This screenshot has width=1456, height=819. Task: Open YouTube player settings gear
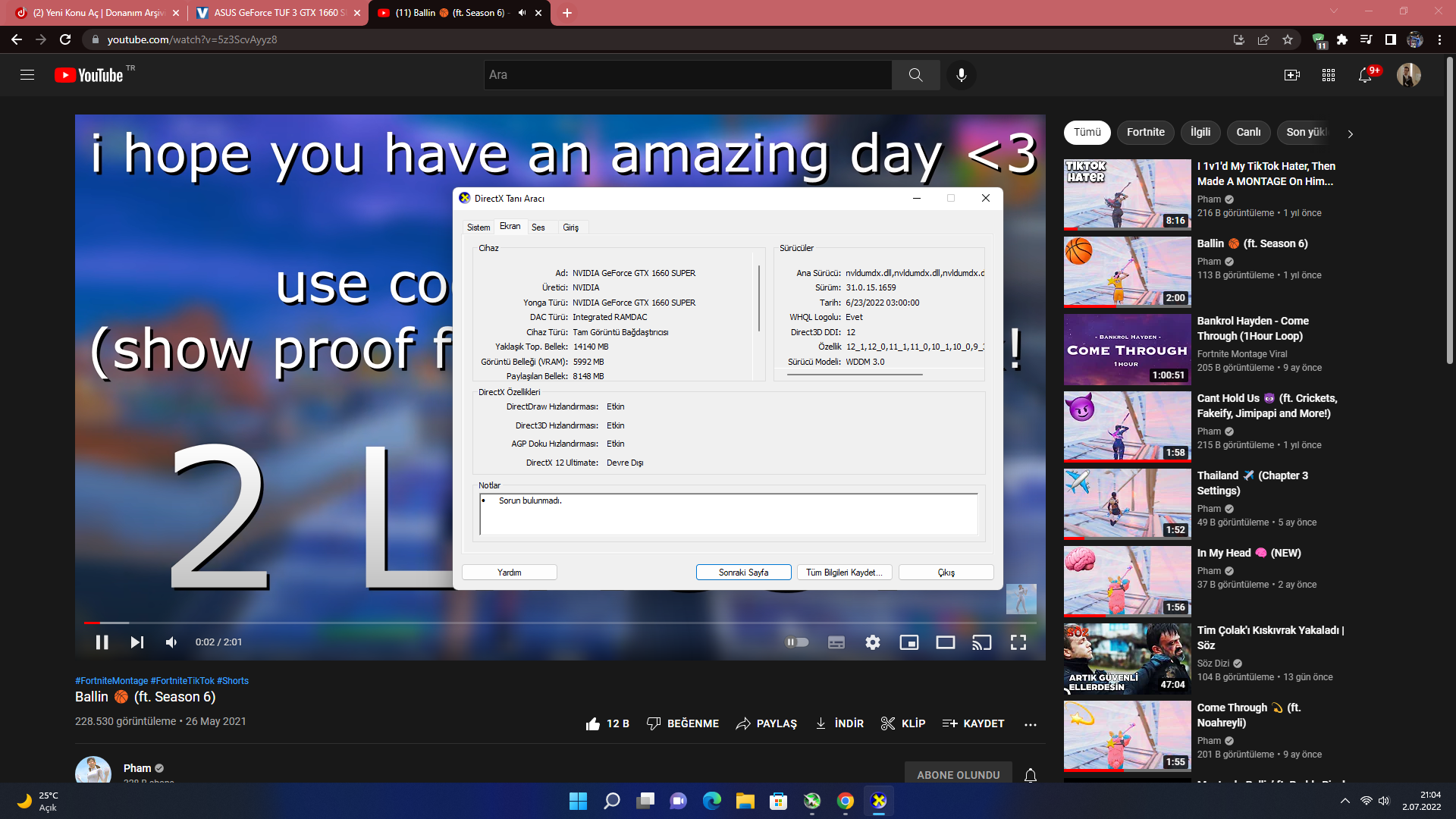point(873,642)
